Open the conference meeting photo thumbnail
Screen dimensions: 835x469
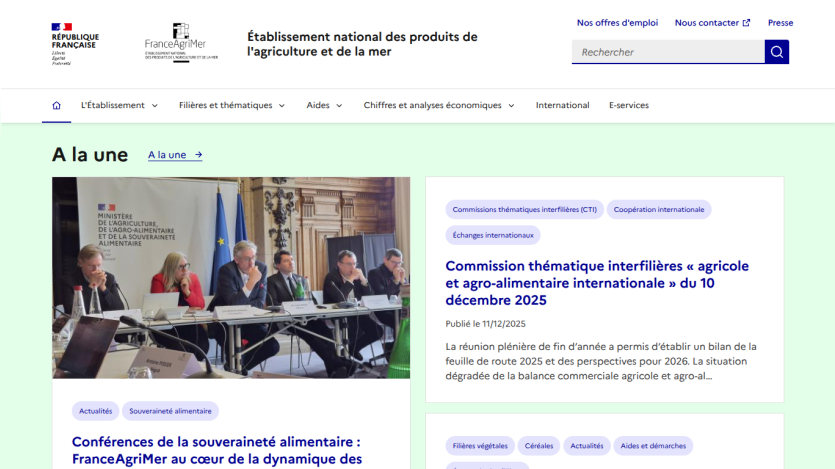[x=231, y=277]
